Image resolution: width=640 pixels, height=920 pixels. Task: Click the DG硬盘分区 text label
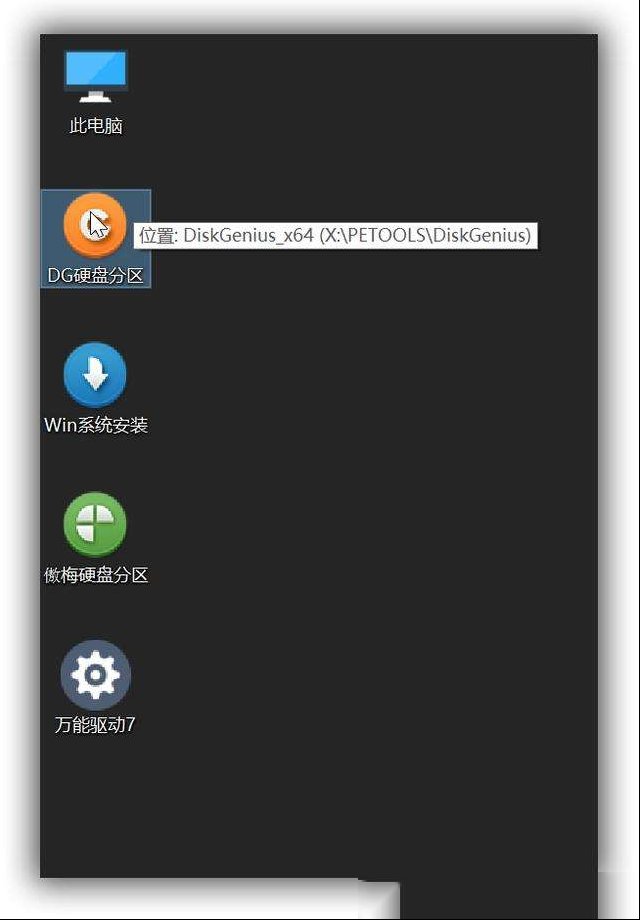(x=96, y=275)
